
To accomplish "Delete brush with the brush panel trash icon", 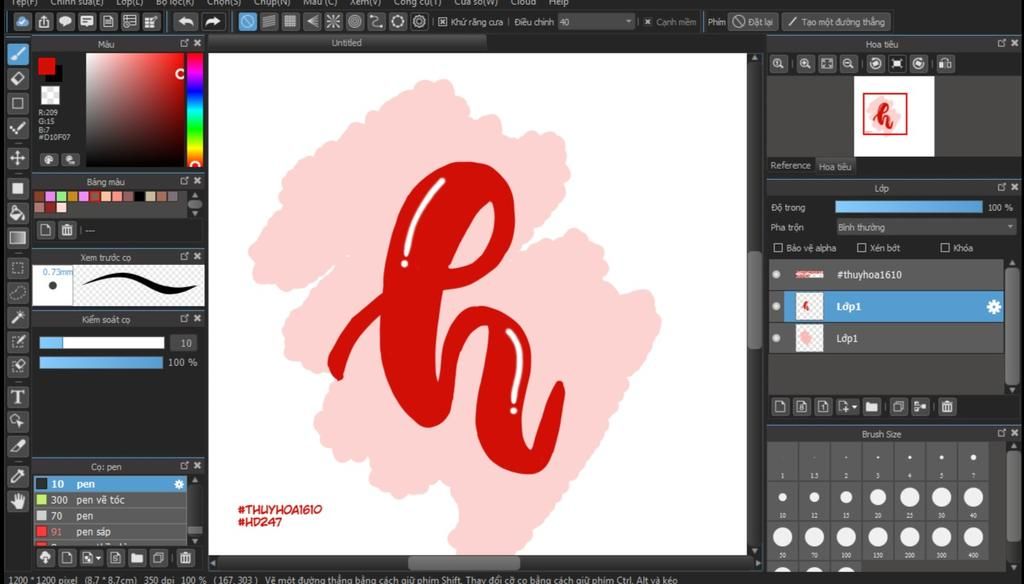I will 185,558.
